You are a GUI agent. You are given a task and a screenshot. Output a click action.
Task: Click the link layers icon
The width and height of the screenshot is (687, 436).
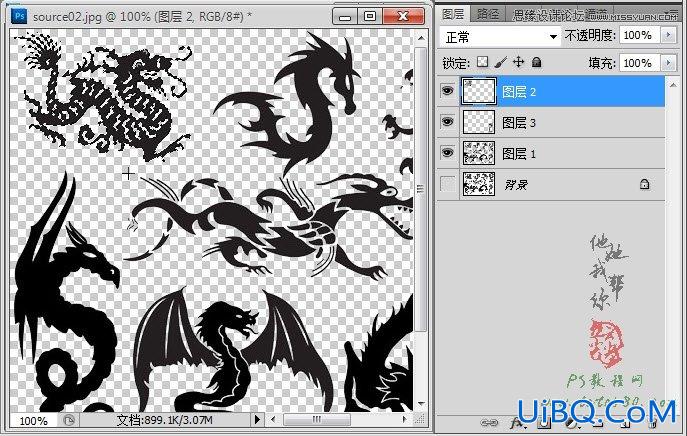click(489, 423)
